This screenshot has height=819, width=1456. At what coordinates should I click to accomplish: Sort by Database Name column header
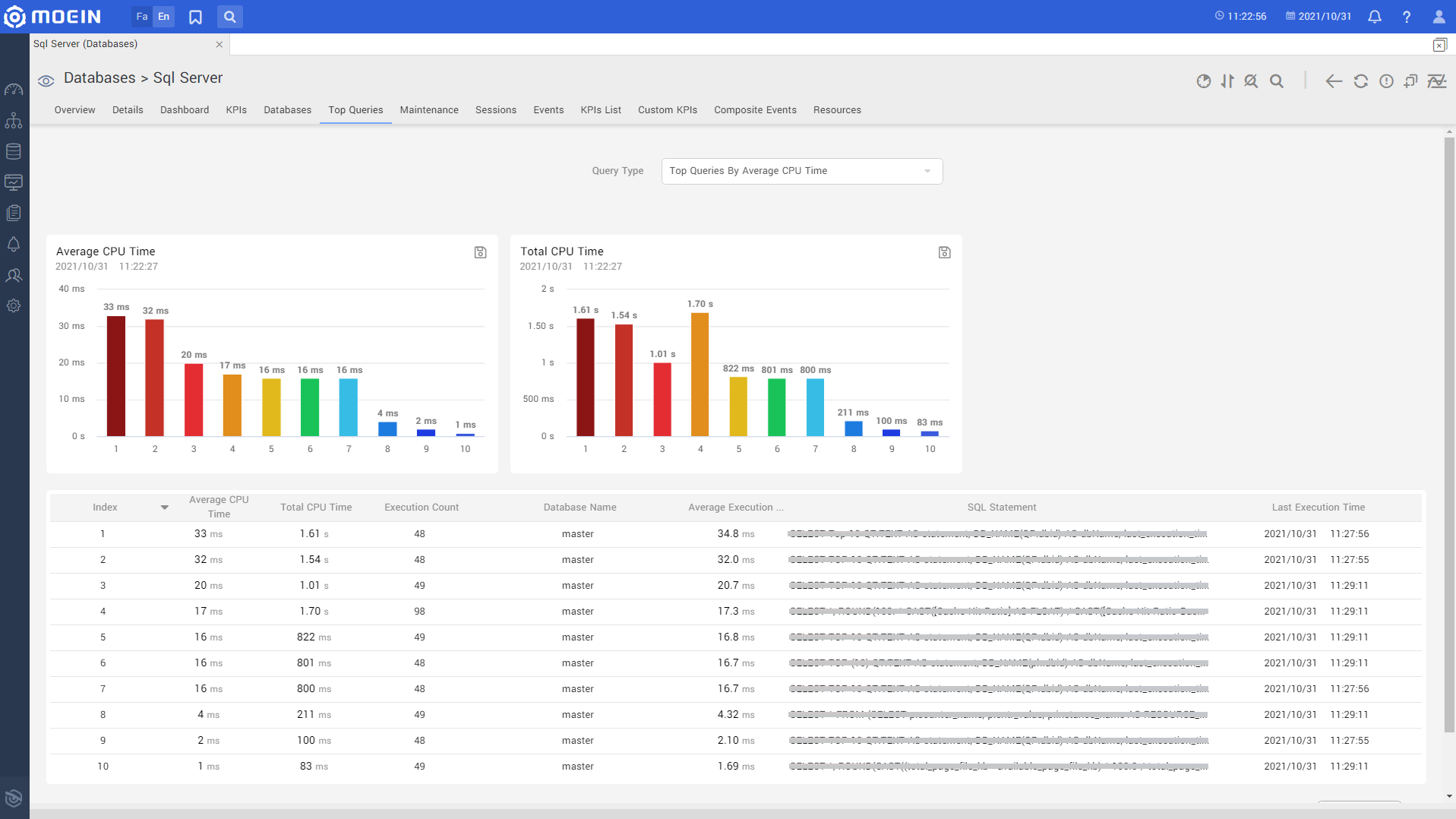click(x=580, y=508)
